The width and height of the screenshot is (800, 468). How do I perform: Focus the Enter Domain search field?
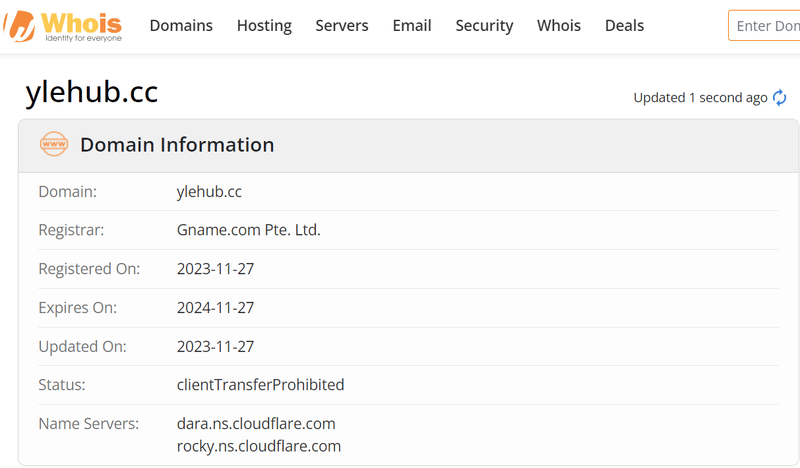click(764, 26)
